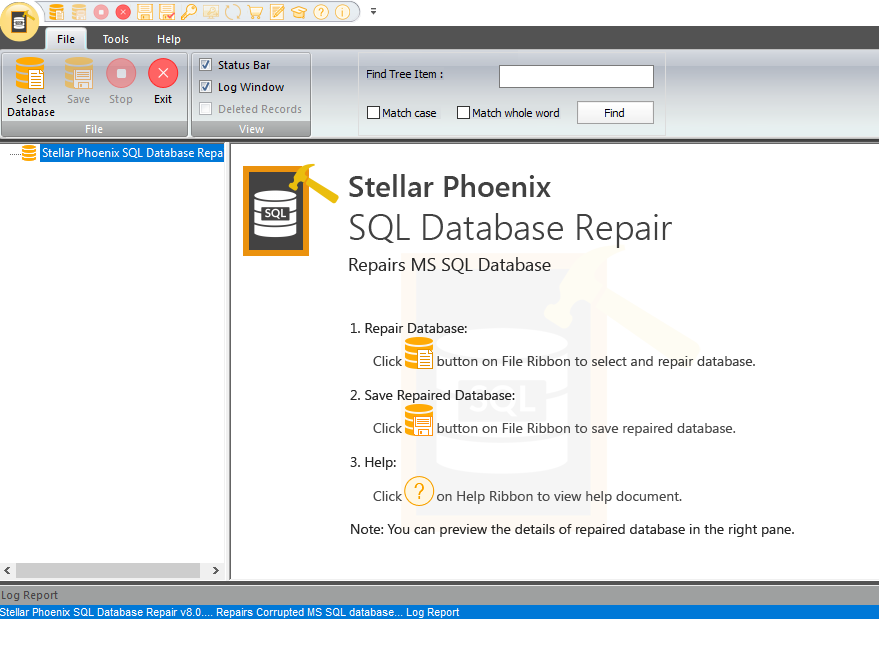Enable the Match whole word checkbox
The width and height of the screenshot is (879, 658).
coord(464,113)
